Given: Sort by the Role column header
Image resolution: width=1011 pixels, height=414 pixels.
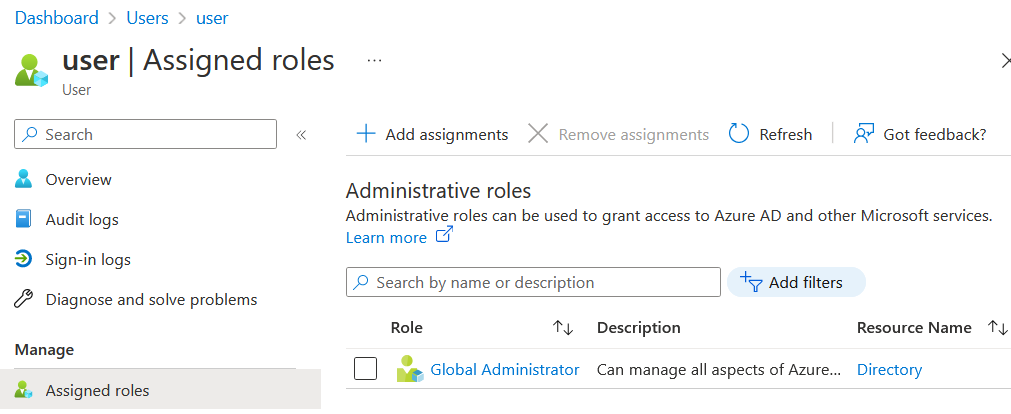Looking at the screenshot, I should tap(407, 328).
